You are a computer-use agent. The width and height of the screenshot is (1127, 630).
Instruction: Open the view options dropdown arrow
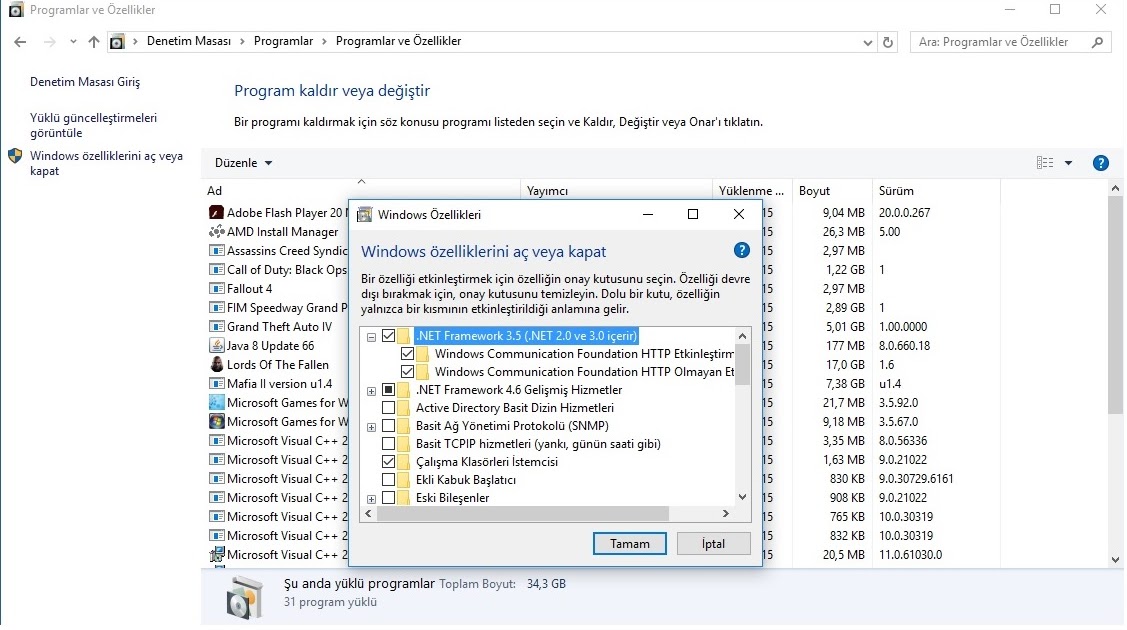click(1069, 163)
